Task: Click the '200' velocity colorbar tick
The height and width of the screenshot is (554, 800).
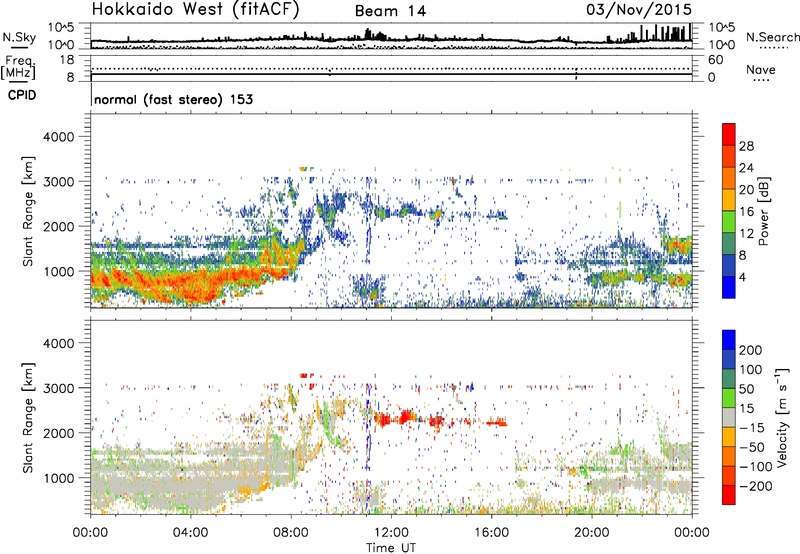Action: (751, 350)
